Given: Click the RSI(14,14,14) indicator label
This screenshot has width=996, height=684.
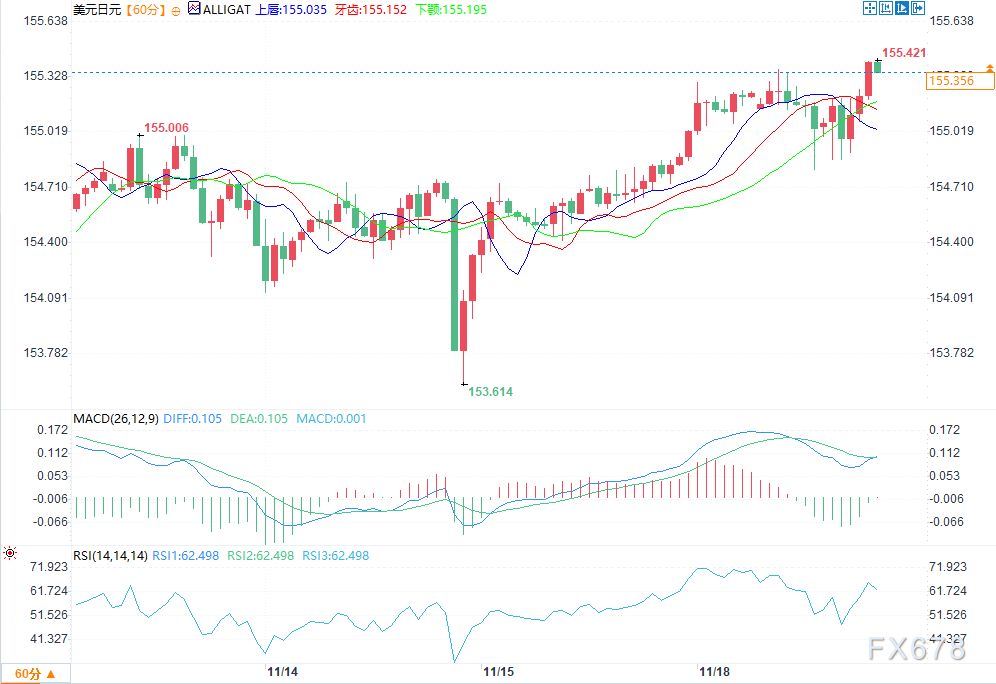Looking at the screenshot, I should [x=111, y=555].
